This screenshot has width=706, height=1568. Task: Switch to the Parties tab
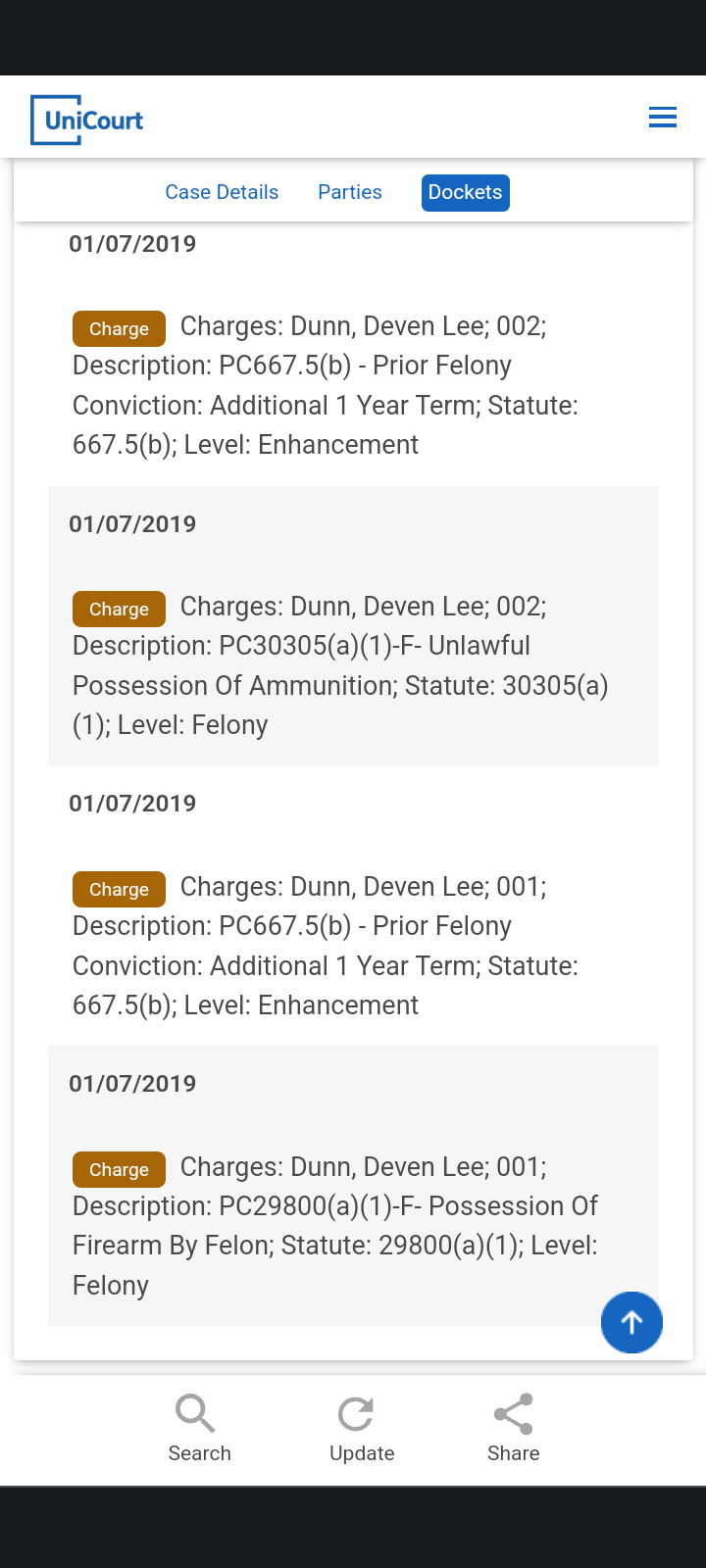[350, 192]
